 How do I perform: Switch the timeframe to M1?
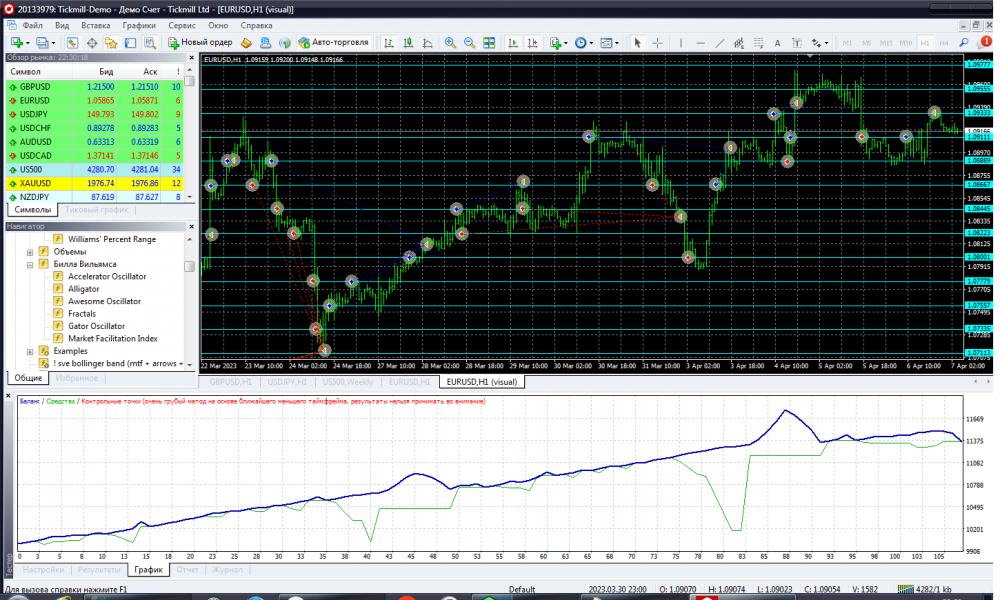[847, 43]
